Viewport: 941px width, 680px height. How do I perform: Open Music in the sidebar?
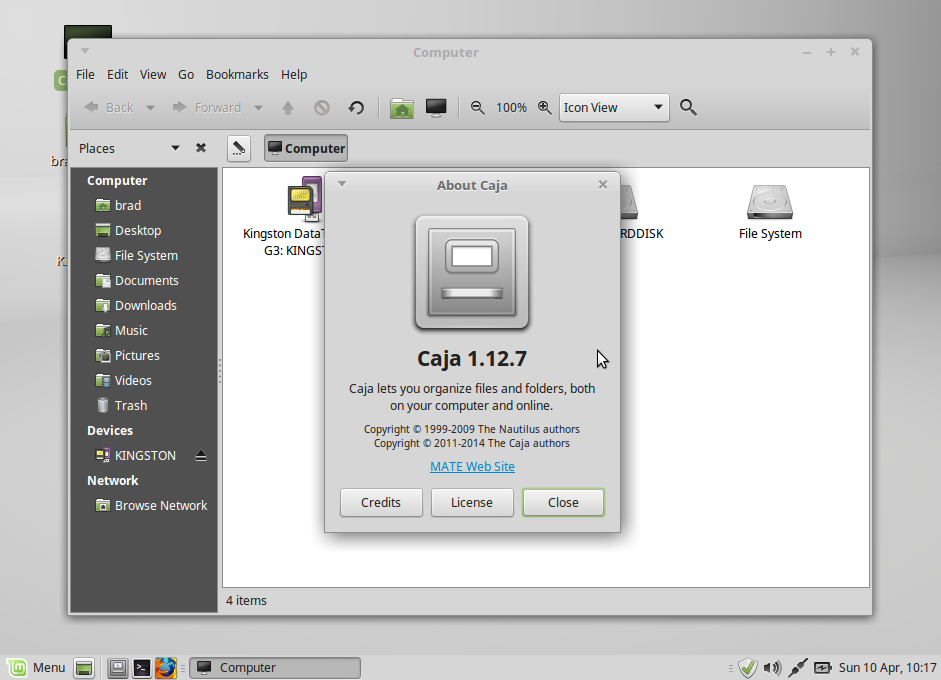144,331
